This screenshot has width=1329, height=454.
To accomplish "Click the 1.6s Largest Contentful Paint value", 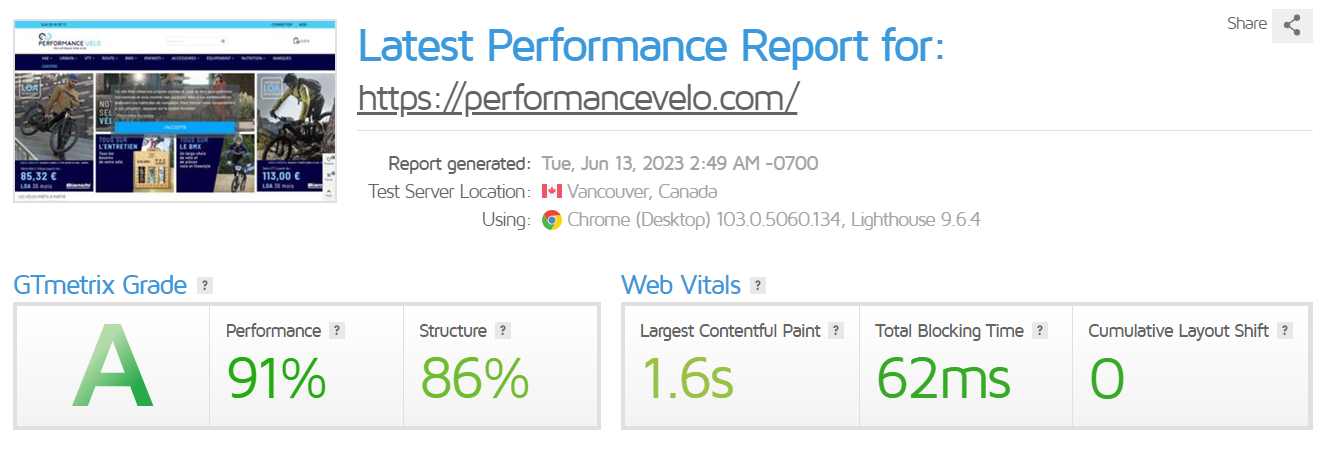I will pyautogui.click(x=687, y=378).
